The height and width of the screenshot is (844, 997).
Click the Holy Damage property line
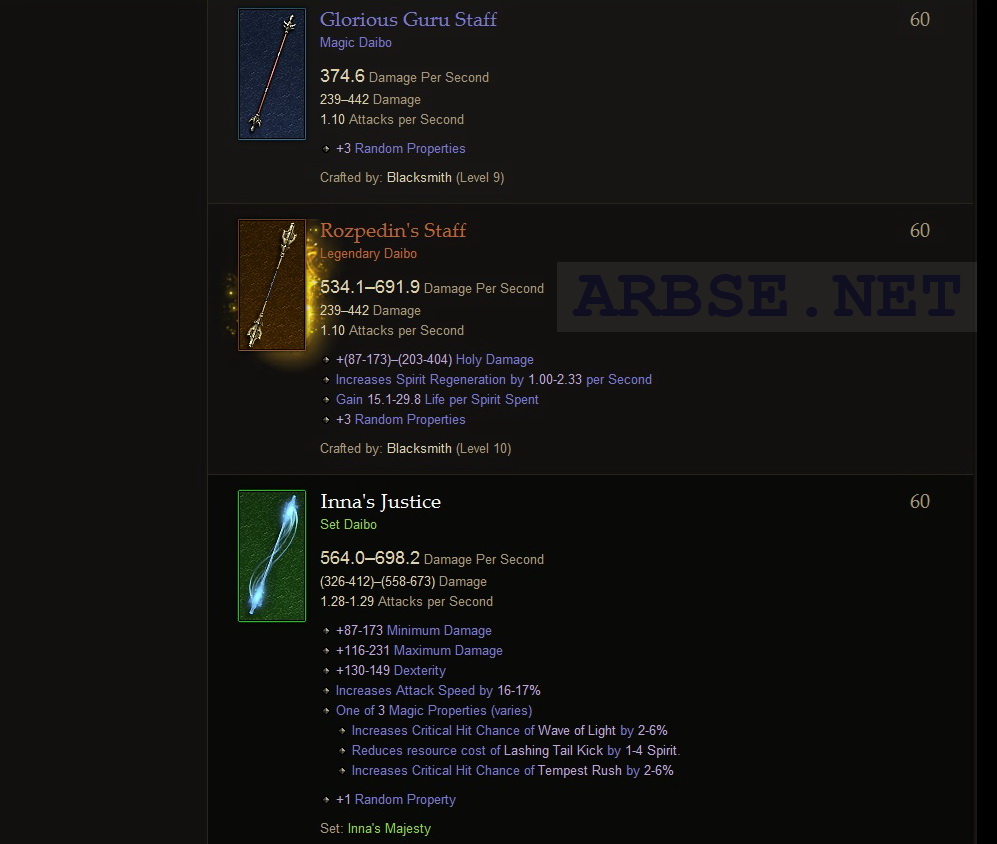pyautogui.click(x=434, y=360)
